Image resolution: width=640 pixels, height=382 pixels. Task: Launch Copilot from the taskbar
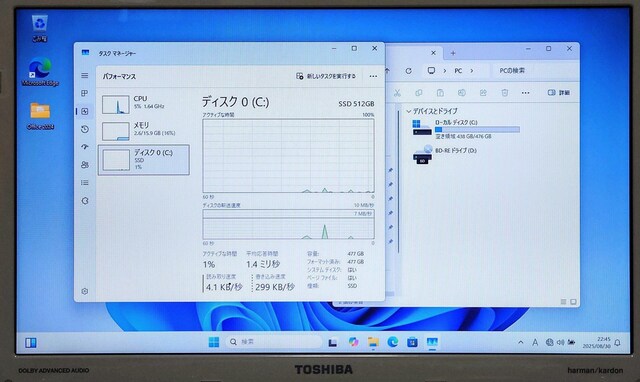tap(353, 342)
